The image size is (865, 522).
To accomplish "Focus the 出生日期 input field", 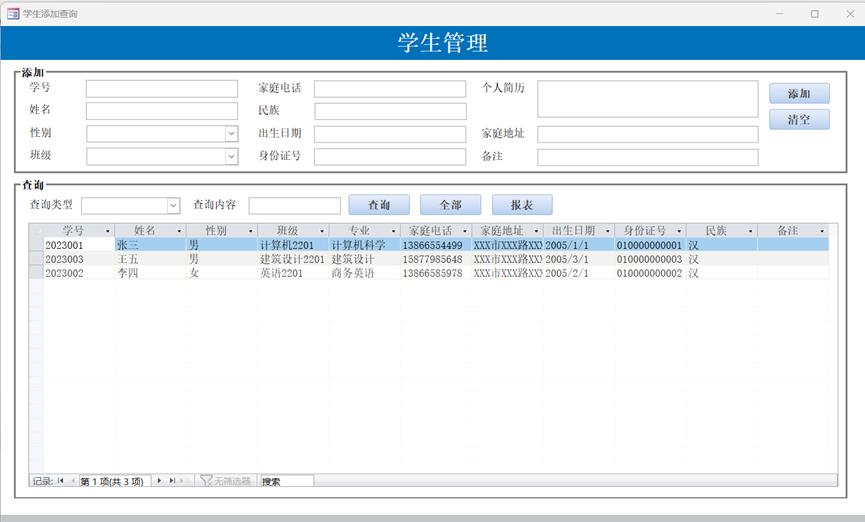I will click(x=390, y=134).
